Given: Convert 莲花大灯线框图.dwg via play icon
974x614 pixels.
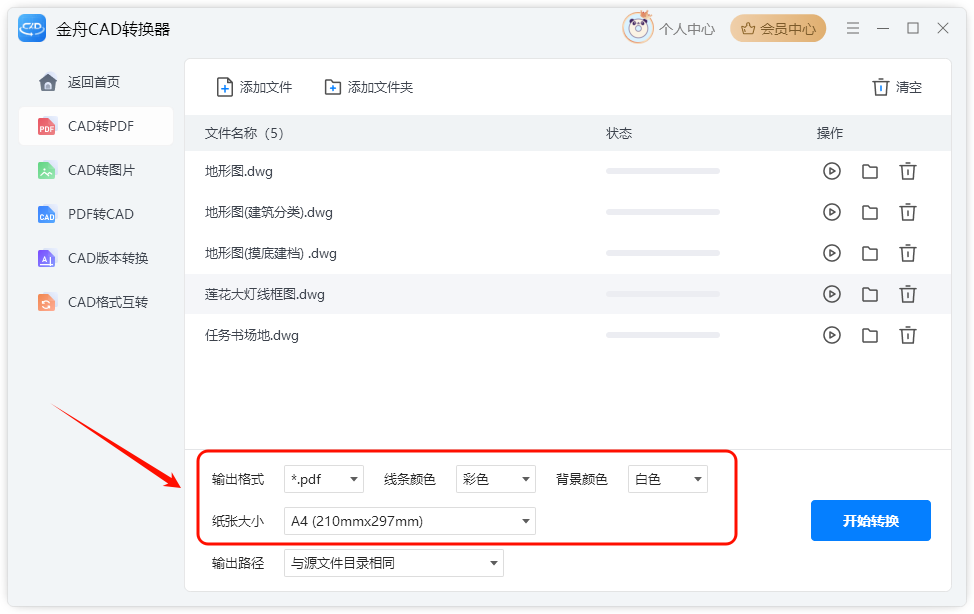Looking at the screenshot, I should point(832,294).
